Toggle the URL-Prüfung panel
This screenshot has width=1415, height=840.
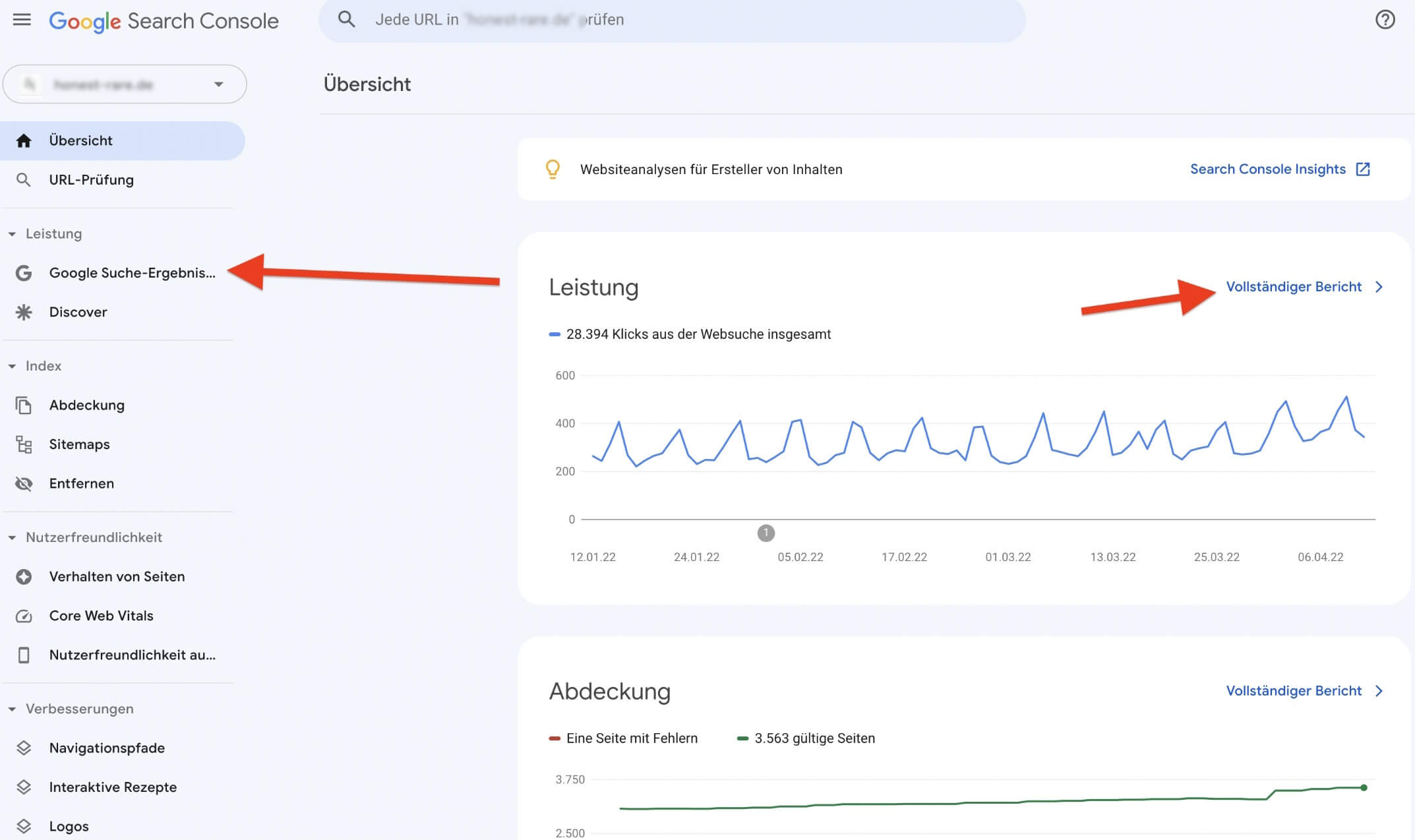tap(91, 179)
